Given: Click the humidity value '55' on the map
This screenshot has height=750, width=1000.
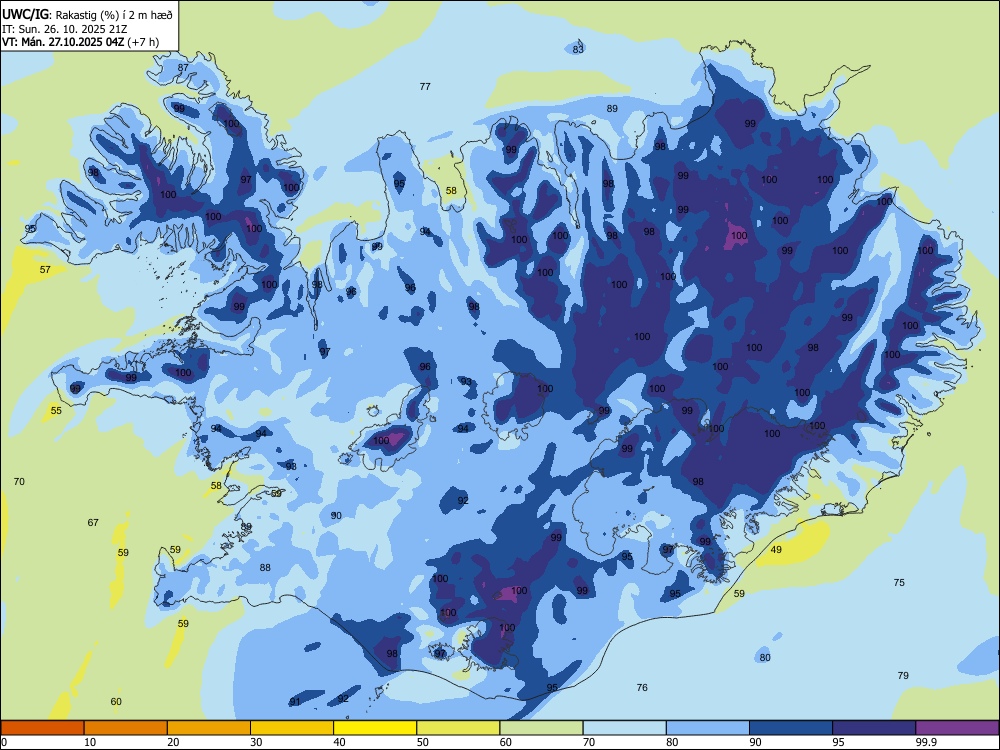Looking at the screenshot, I should (56, 411).
